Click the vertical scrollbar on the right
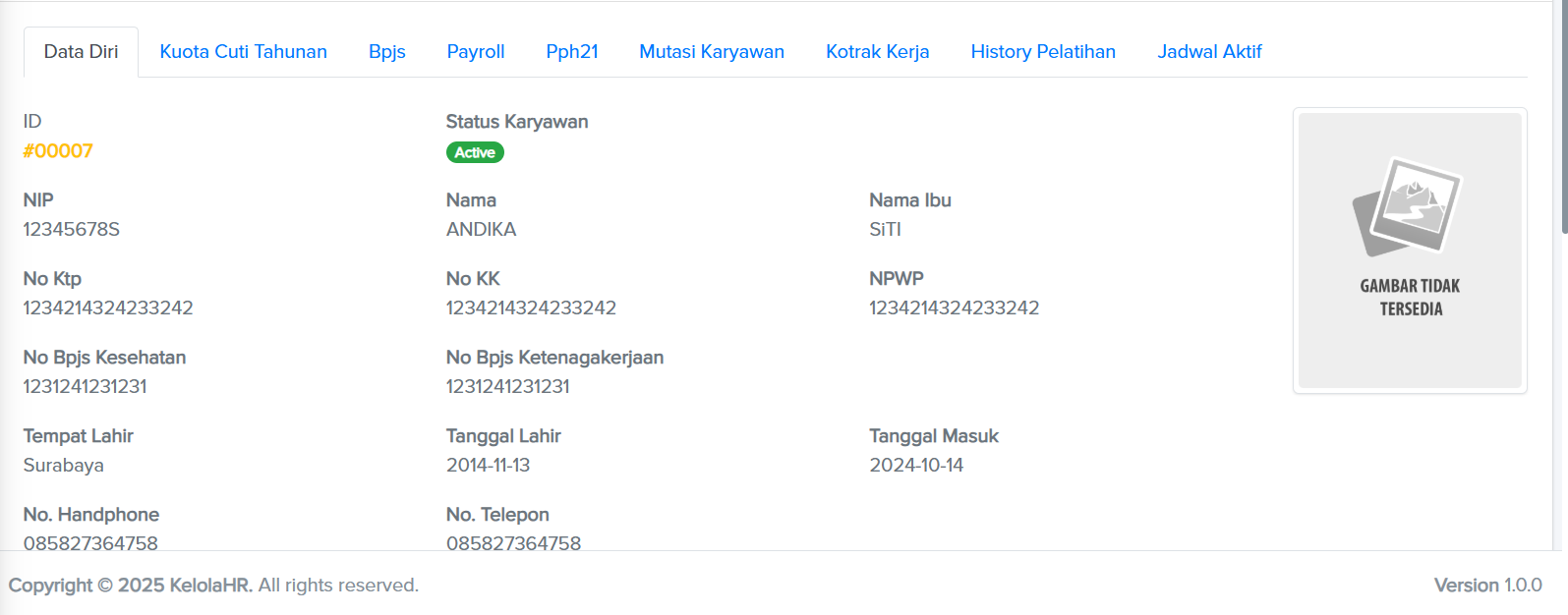The width and height of the screenshot is (1568, 615). click(x=1563, y=118)
